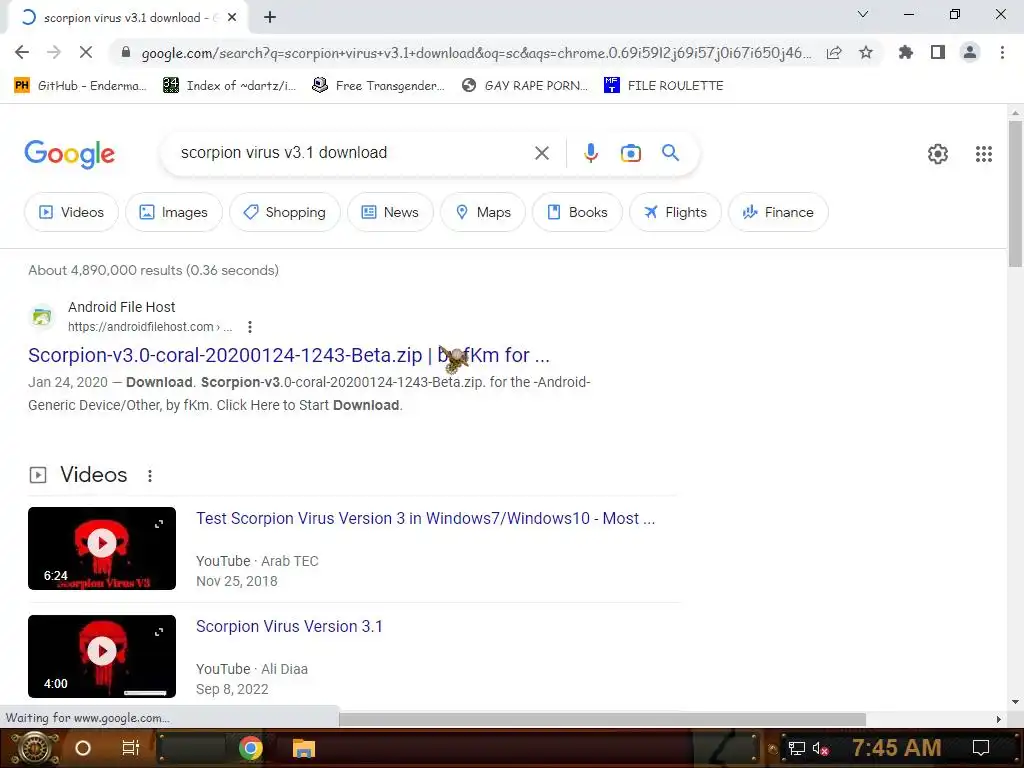Search by image with the camera
Screen dimensions: 1024x768
click(630, 153)
